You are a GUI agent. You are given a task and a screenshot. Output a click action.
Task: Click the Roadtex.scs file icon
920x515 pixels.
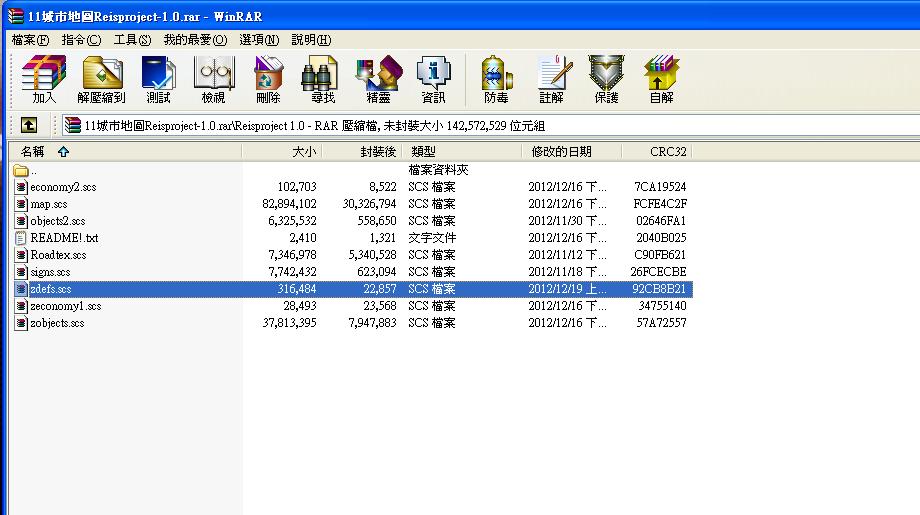(x=21, y=255)
